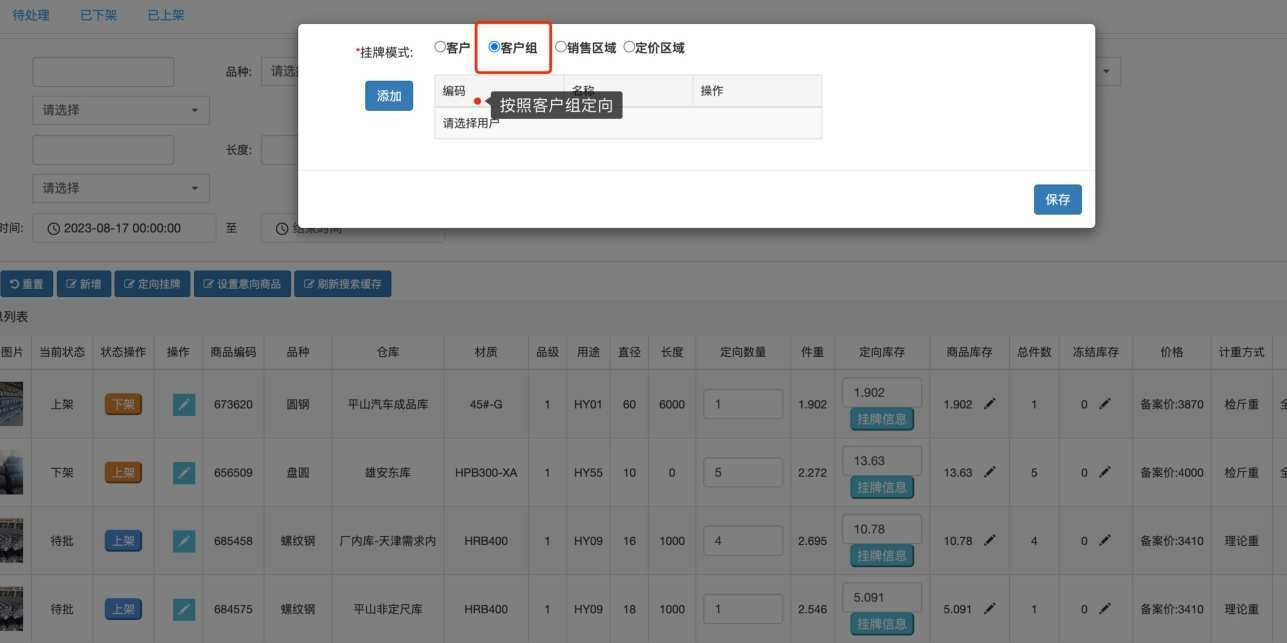Click the 定向挂牌 toolbar button
The width and height of the screenshot is (1287, 643).
[x=152, y=284]
